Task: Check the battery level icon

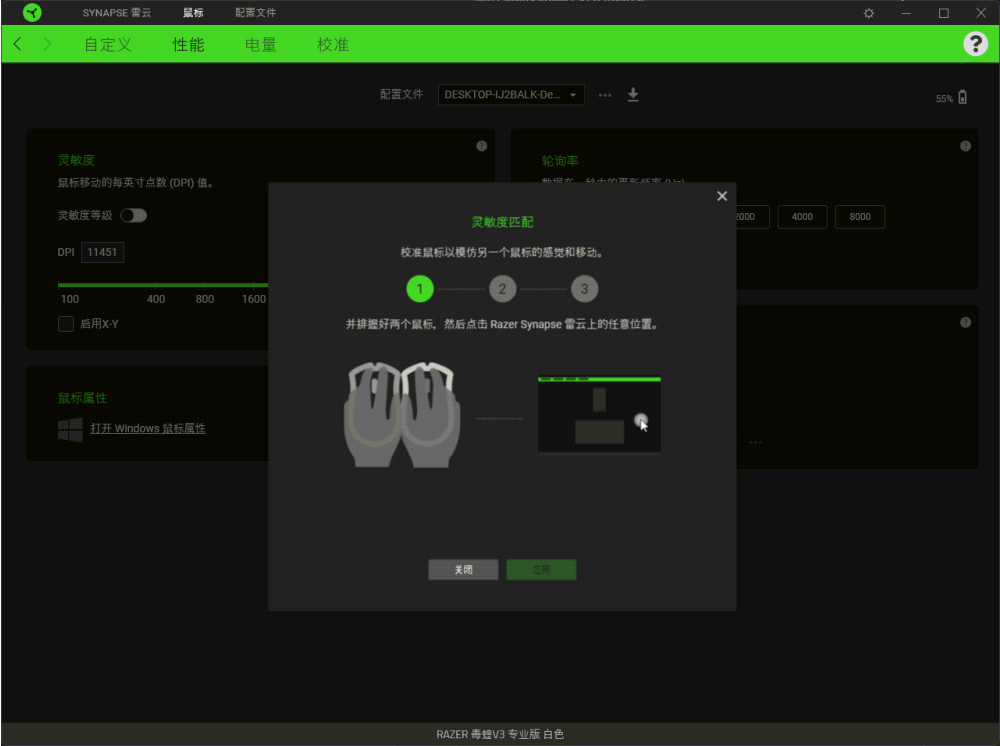Action: pos(963,98)
